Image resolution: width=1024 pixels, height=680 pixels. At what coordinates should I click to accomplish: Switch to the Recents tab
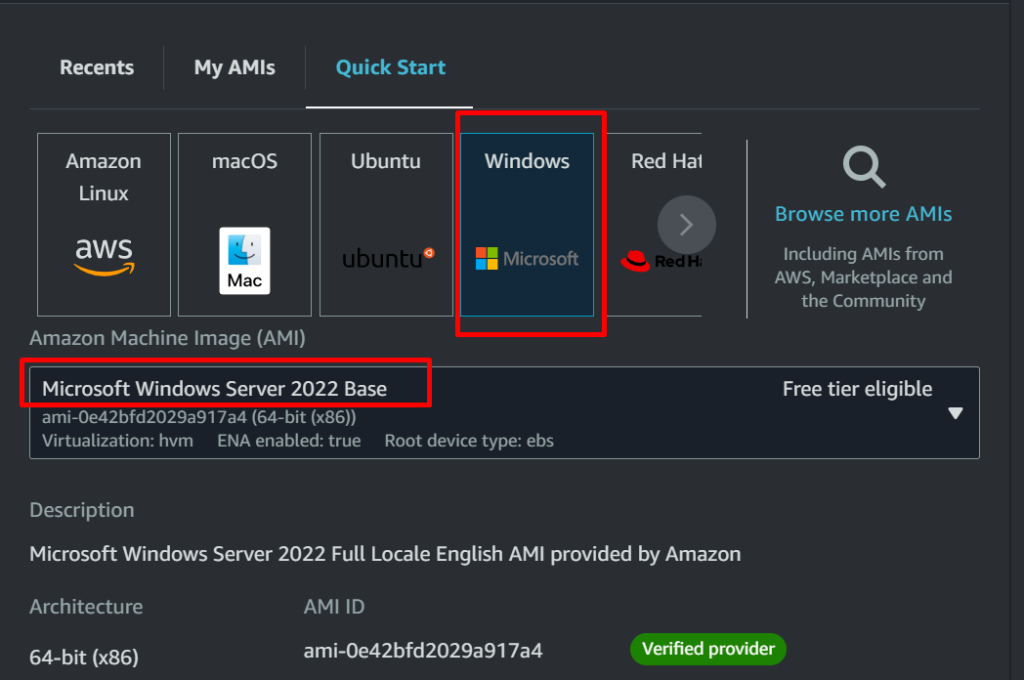click(x=96, y=67)
